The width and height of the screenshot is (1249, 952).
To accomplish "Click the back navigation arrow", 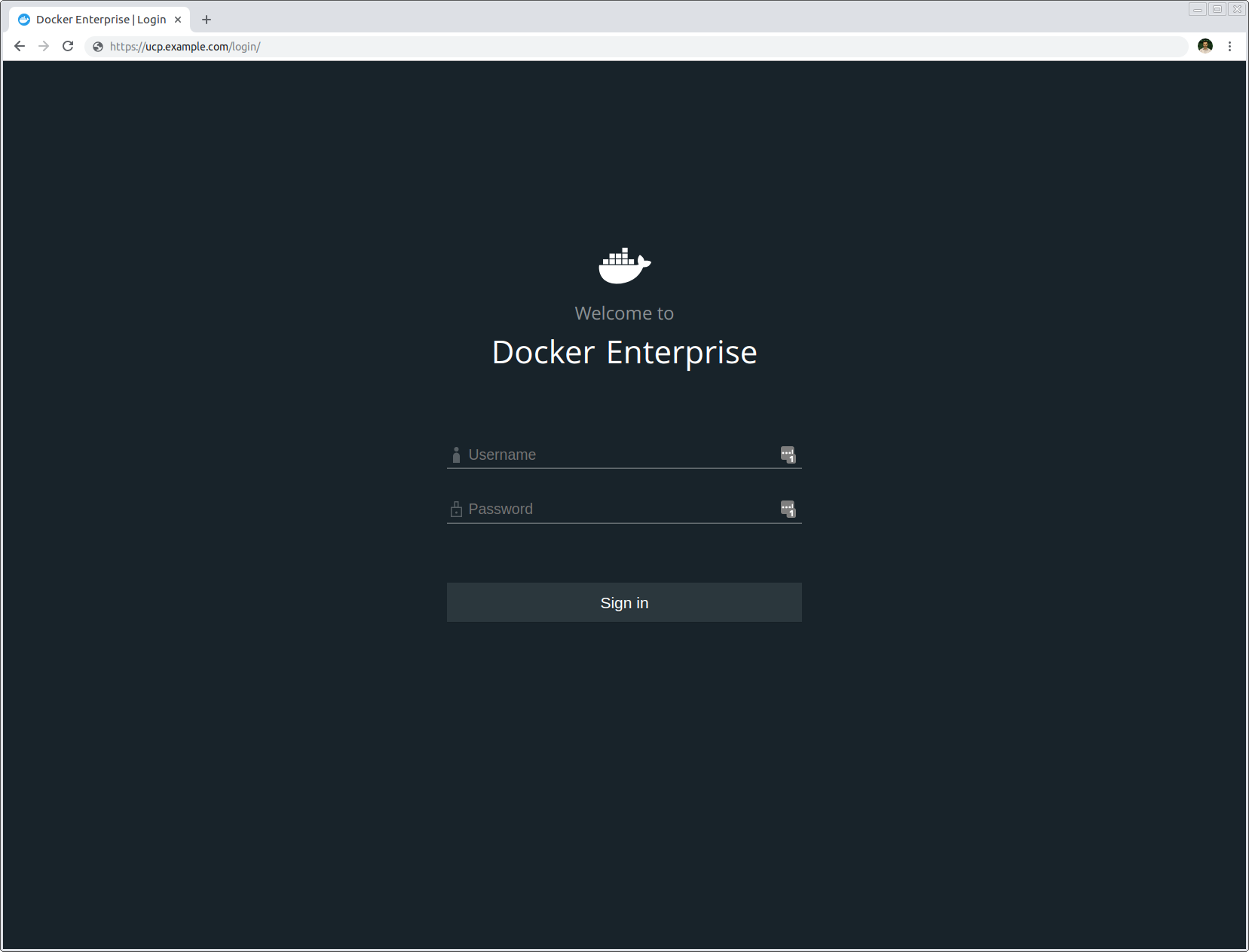I will 19,46.
